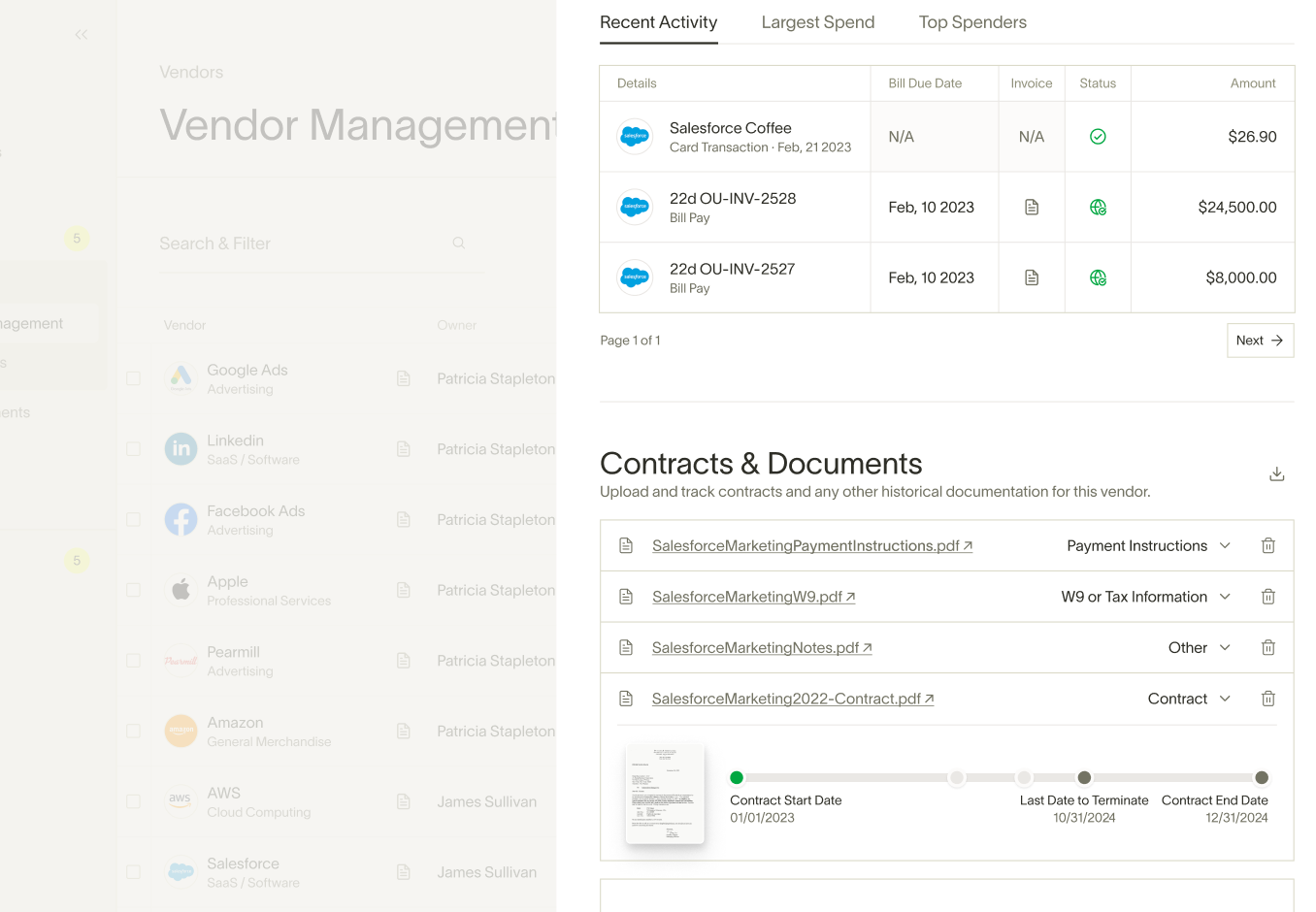Screen dimensions: 1316x912
Task: Click the Bill Due Date column header
Action: 925,83
